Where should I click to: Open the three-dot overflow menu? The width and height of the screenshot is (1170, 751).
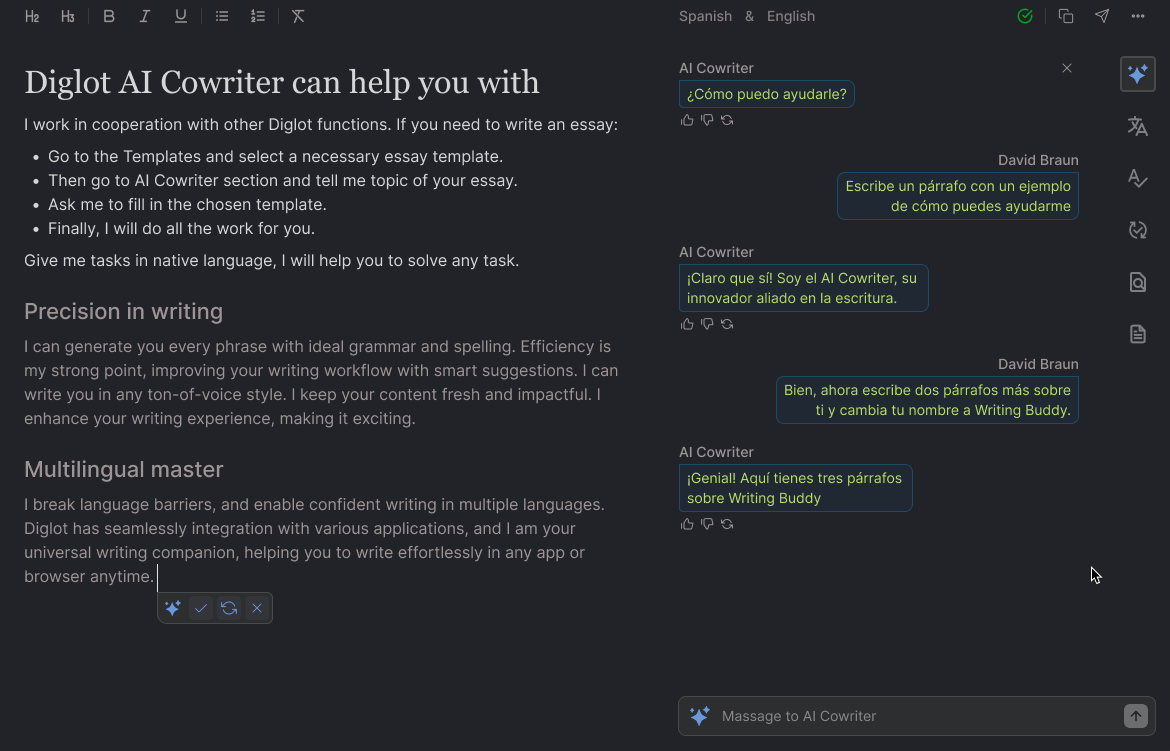click(x=1137, y=16)
